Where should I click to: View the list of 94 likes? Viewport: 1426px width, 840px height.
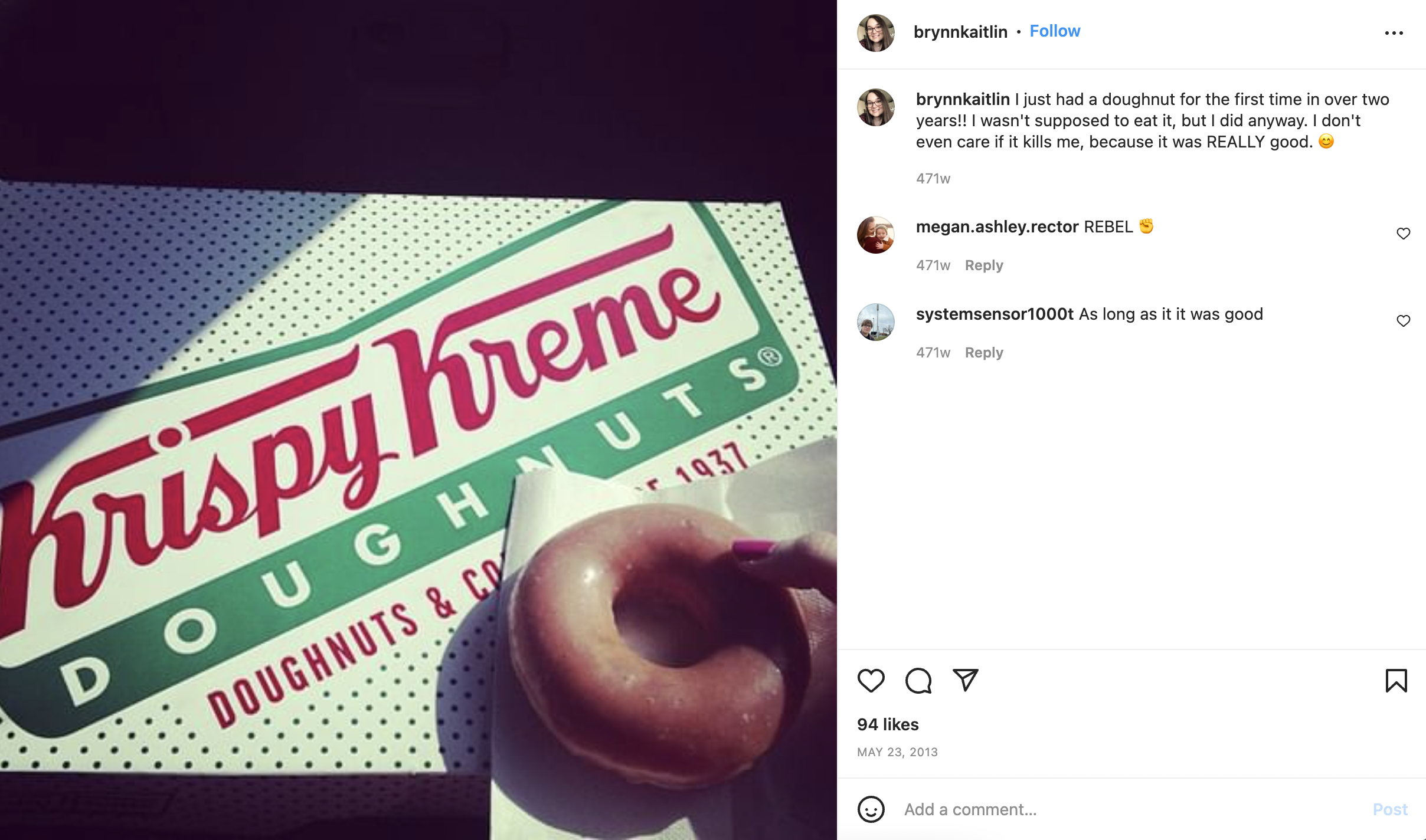pos(888,724)
